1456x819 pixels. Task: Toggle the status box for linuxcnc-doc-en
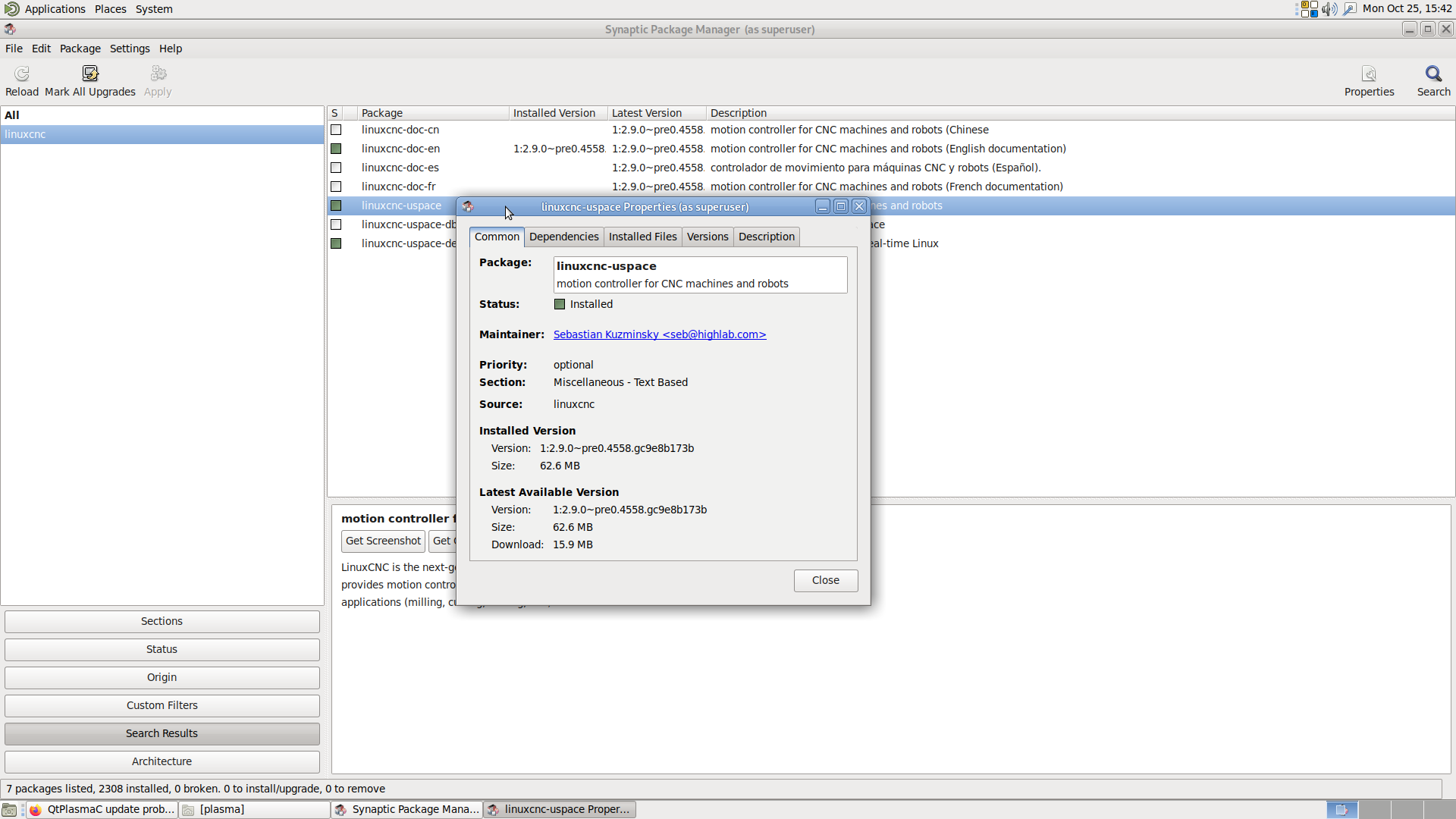tap(336, 149)
